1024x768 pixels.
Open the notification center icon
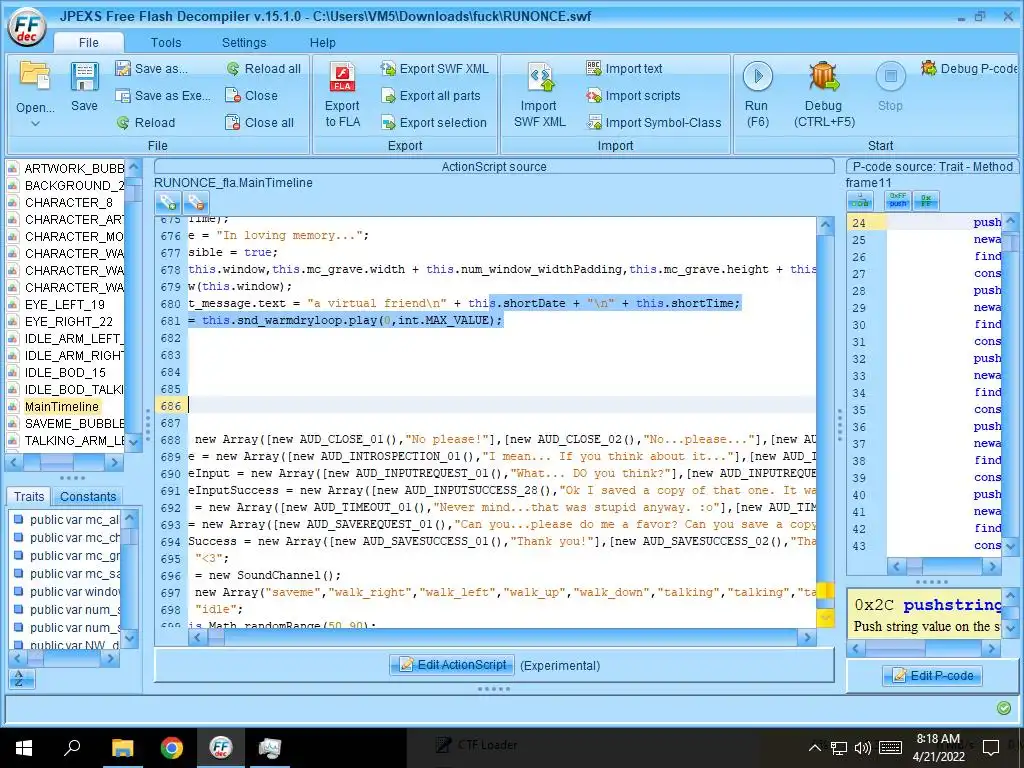pos(991,748)
